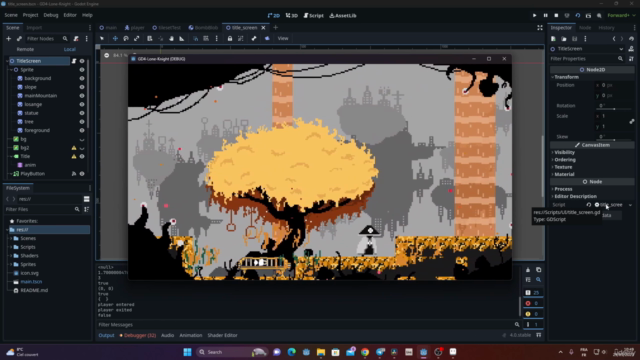This screenshot has height=360, width=640.
Task: Open the Shader Editor bottom panel
Action: coord(222,335)
